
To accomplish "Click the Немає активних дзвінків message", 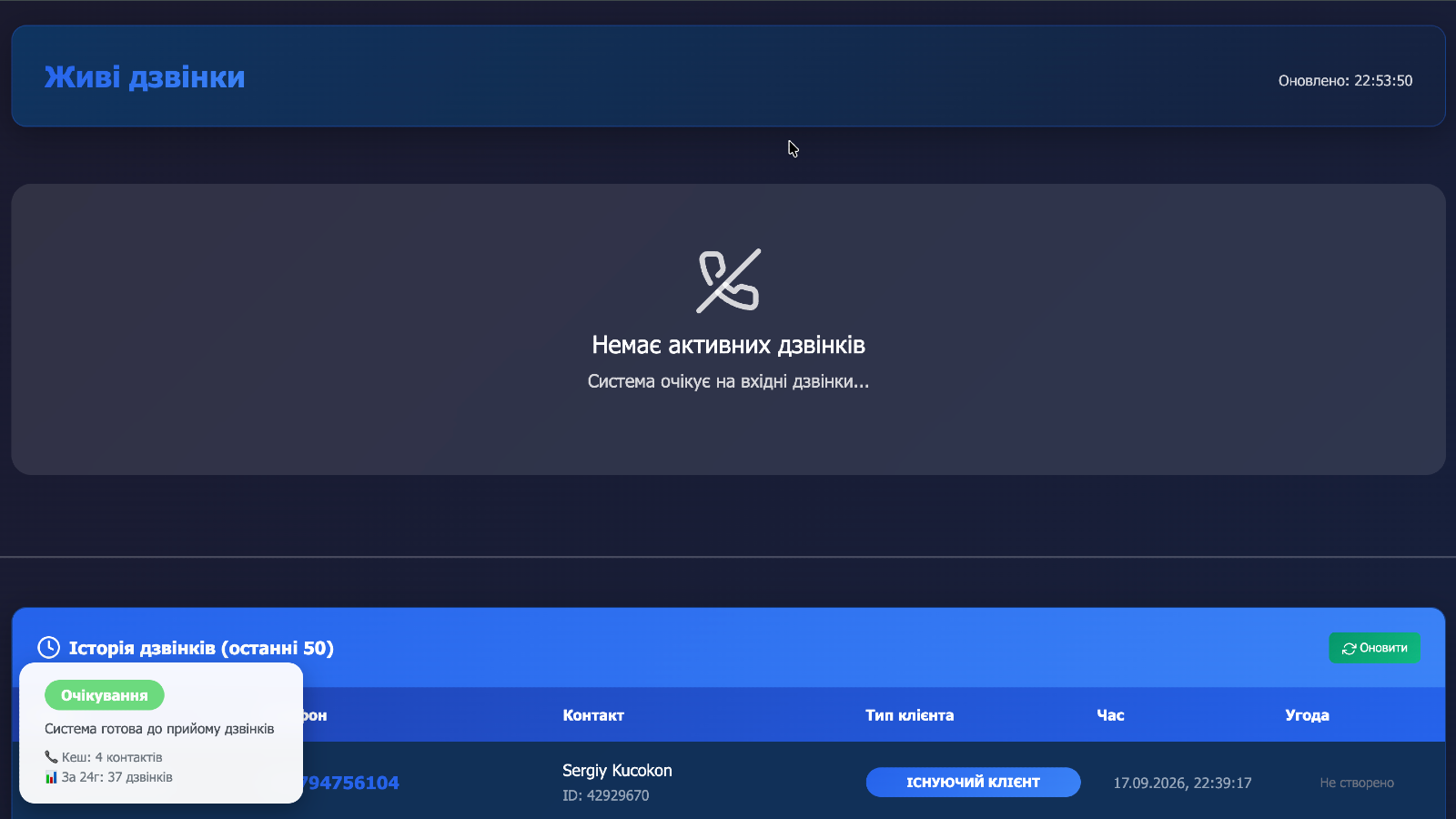I will (728, 345).
